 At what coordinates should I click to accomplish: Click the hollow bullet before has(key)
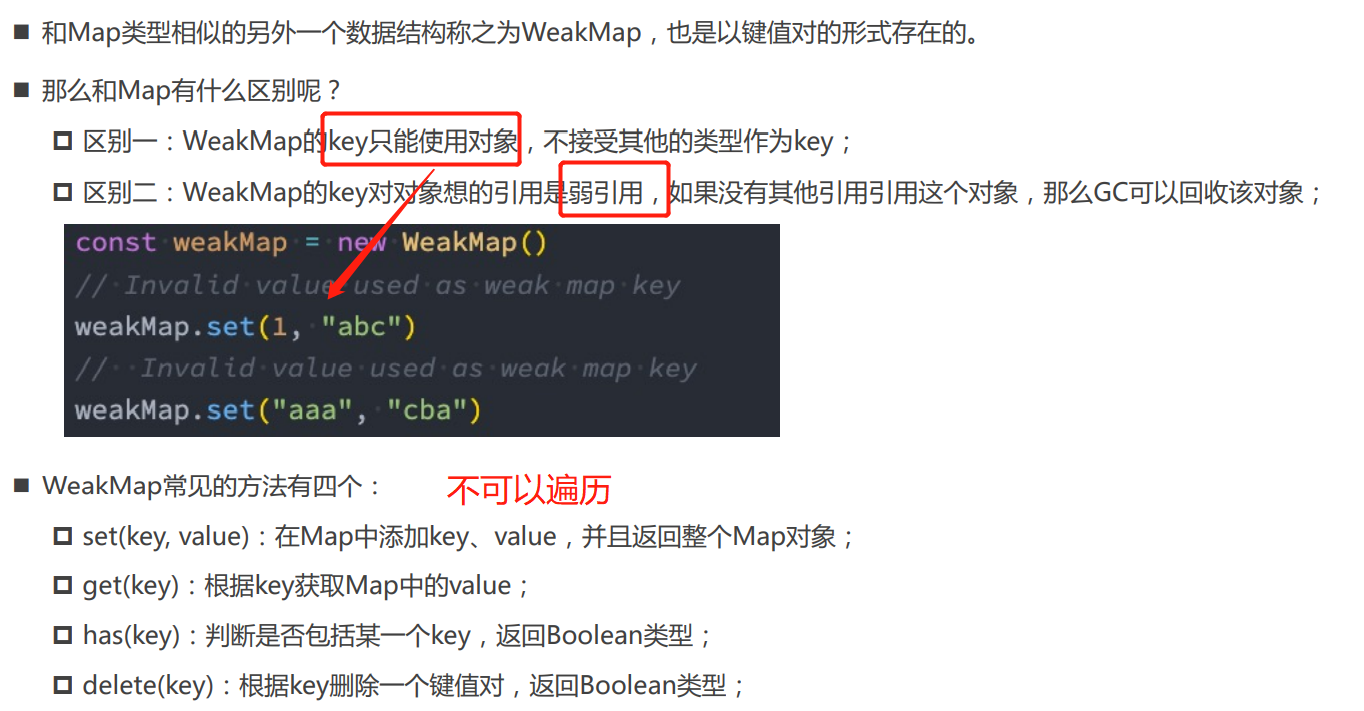tap(63, 635)
